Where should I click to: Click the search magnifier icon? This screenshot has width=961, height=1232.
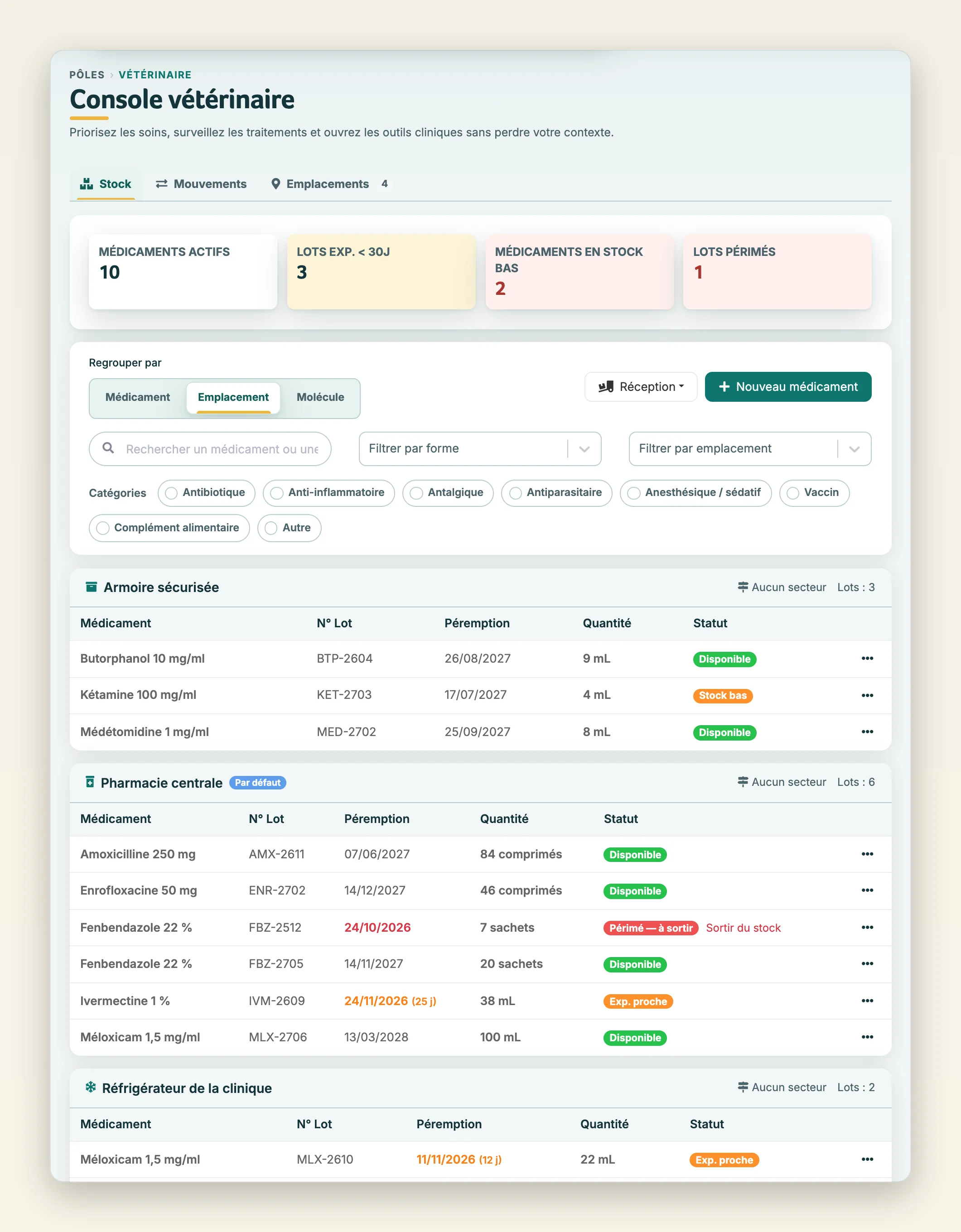tap(108, 448)
